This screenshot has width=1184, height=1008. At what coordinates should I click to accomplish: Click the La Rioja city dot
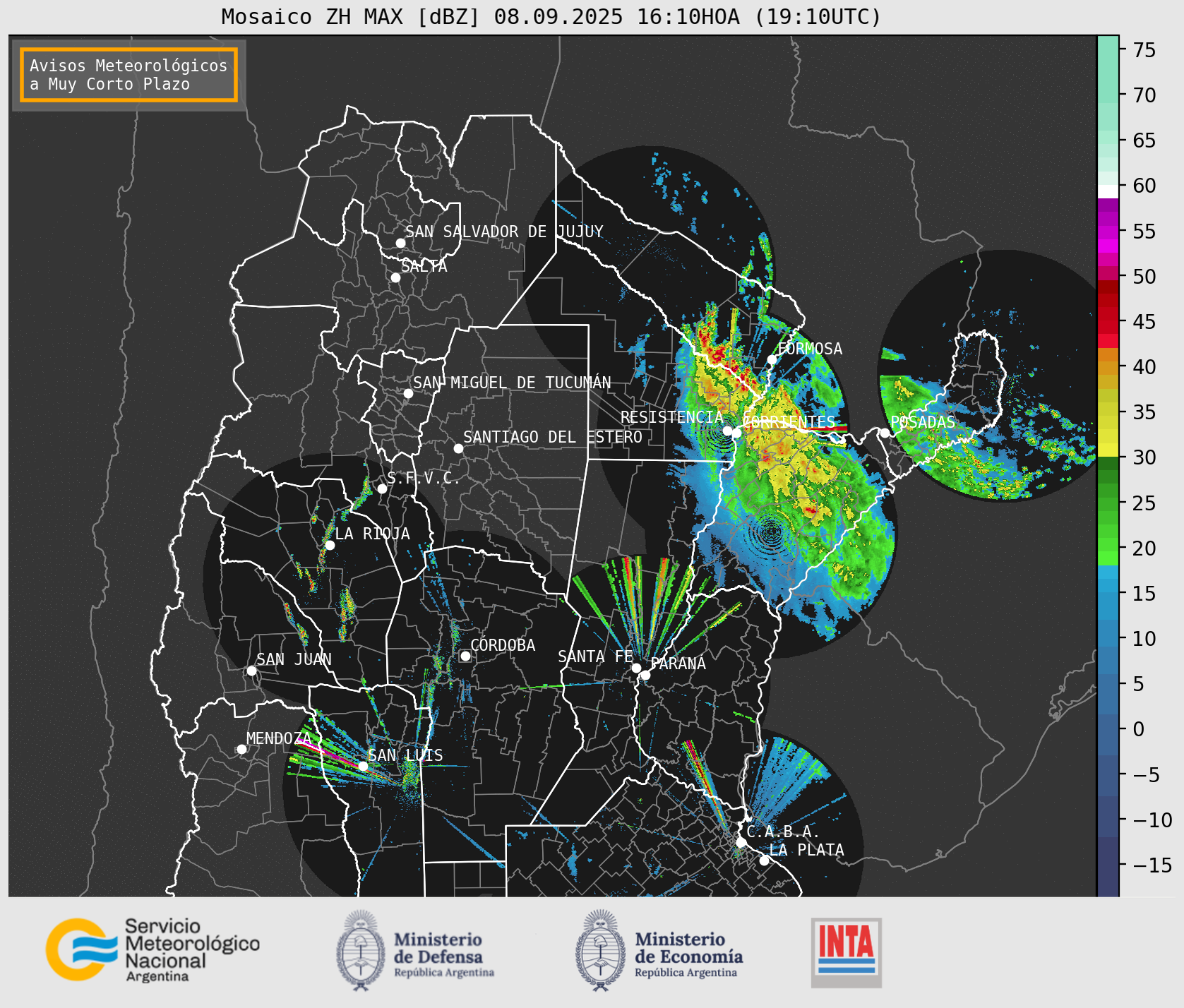(x=330, y=545)
